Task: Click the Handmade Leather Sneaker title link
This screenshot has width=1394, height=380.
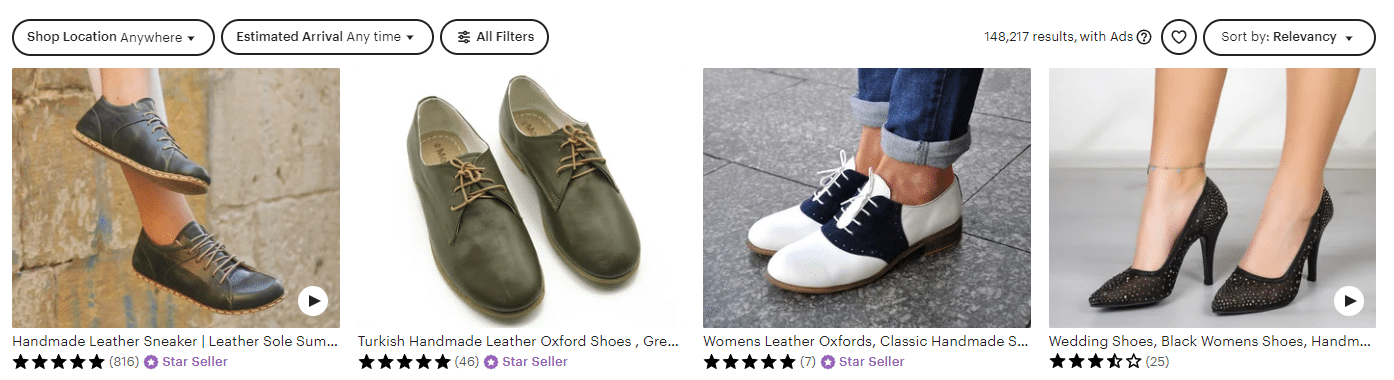Action: [x=176, y=341]
